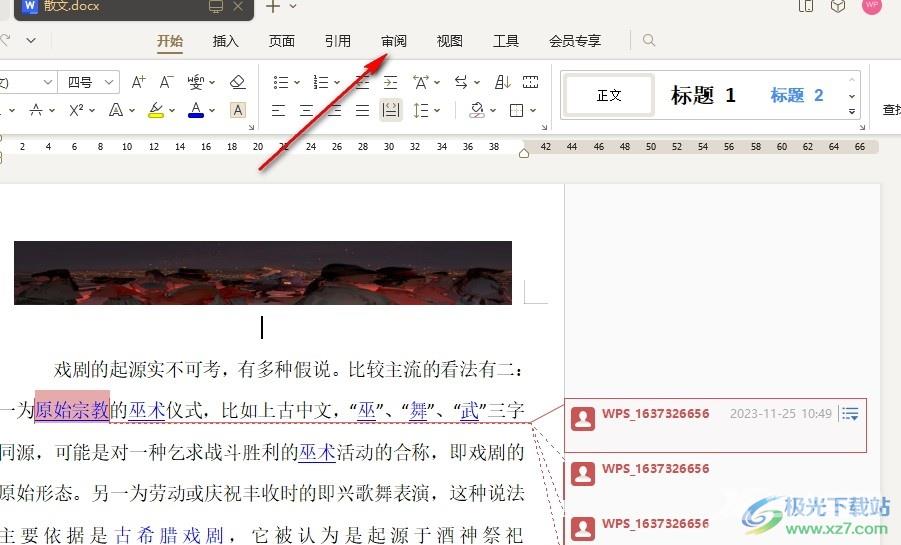
Task: Follow the 古希腊戏剧 hyperlink
Action: pyautogui.click(x=169, y=535)
